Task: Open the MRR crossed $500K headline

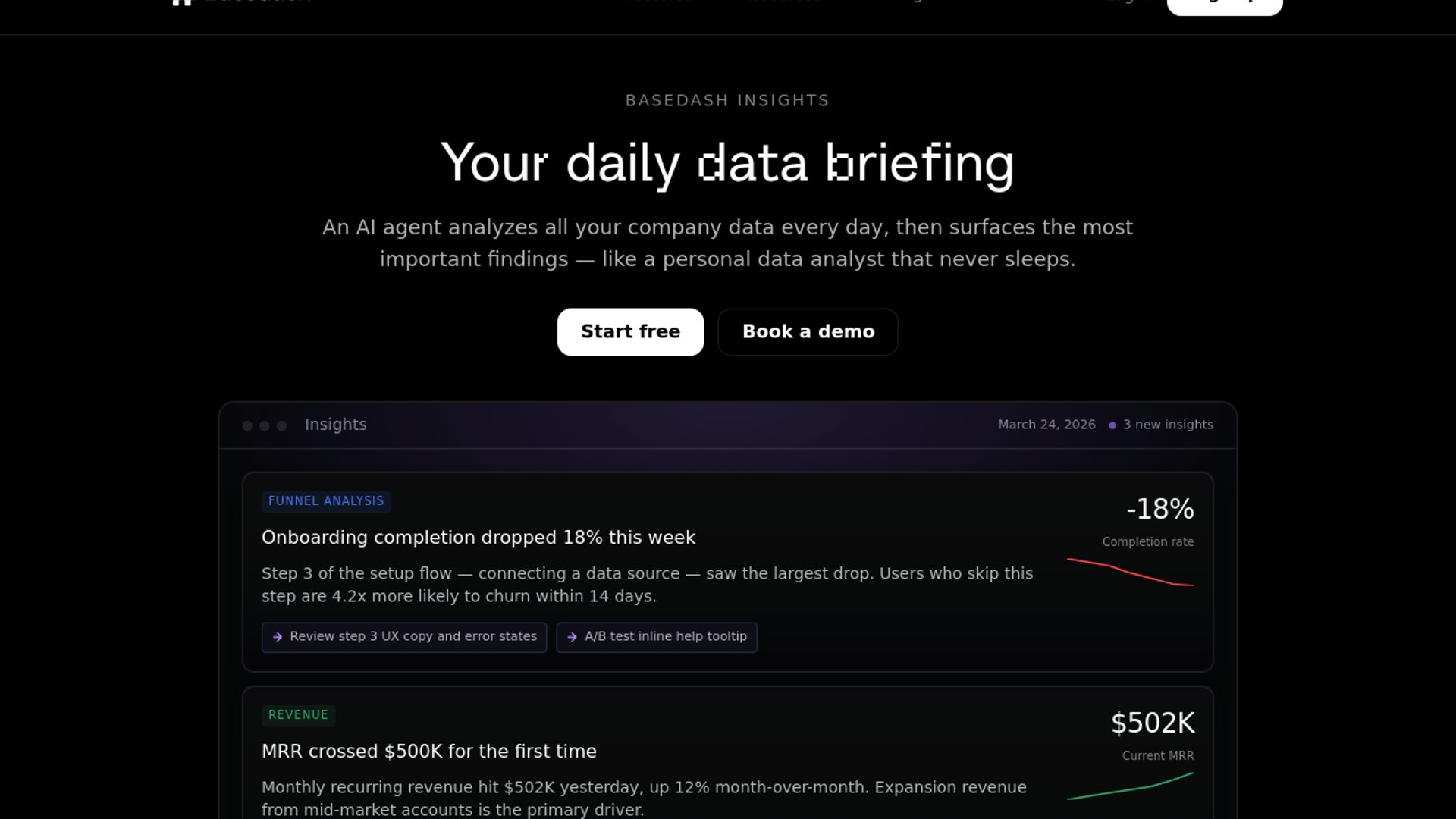Action: coord(428,752)
